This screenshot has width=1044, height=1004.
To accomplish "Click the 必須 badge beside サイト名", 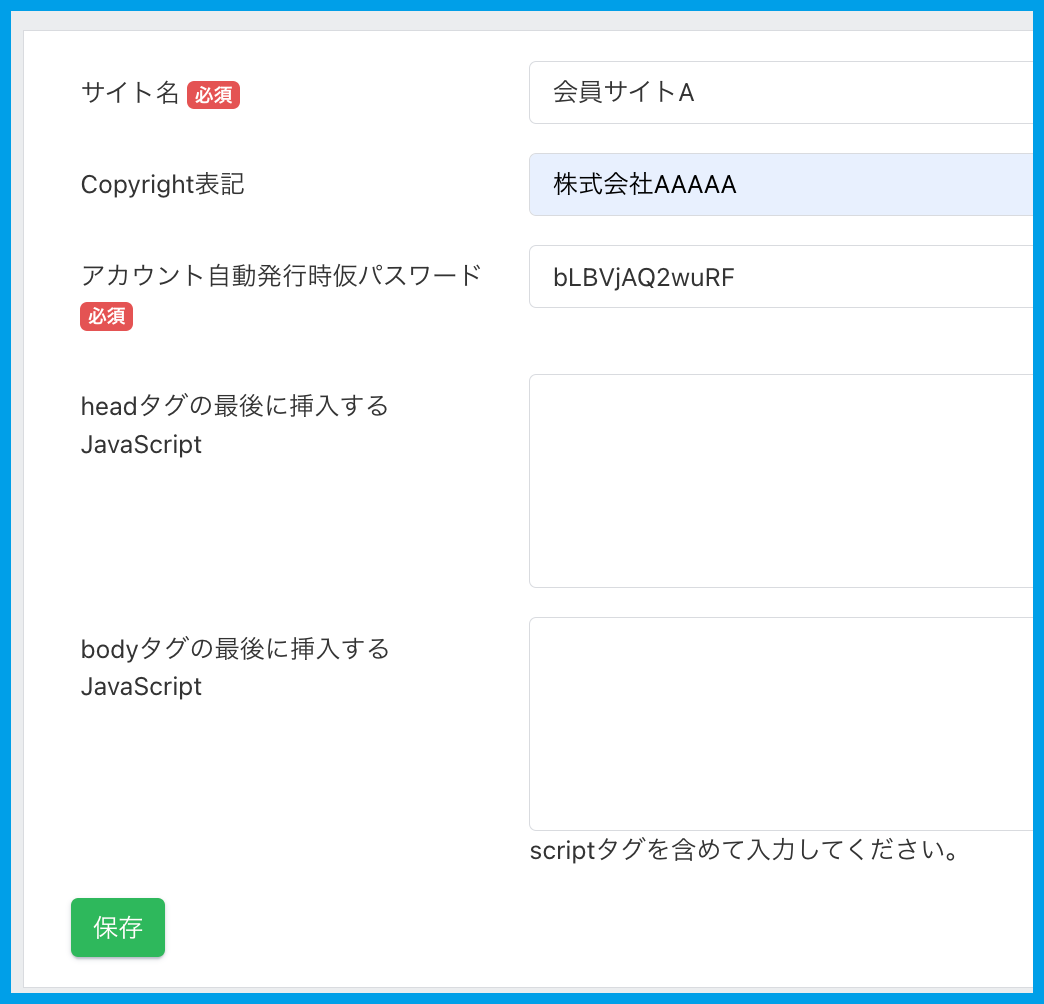I will [x=213, y=95].
